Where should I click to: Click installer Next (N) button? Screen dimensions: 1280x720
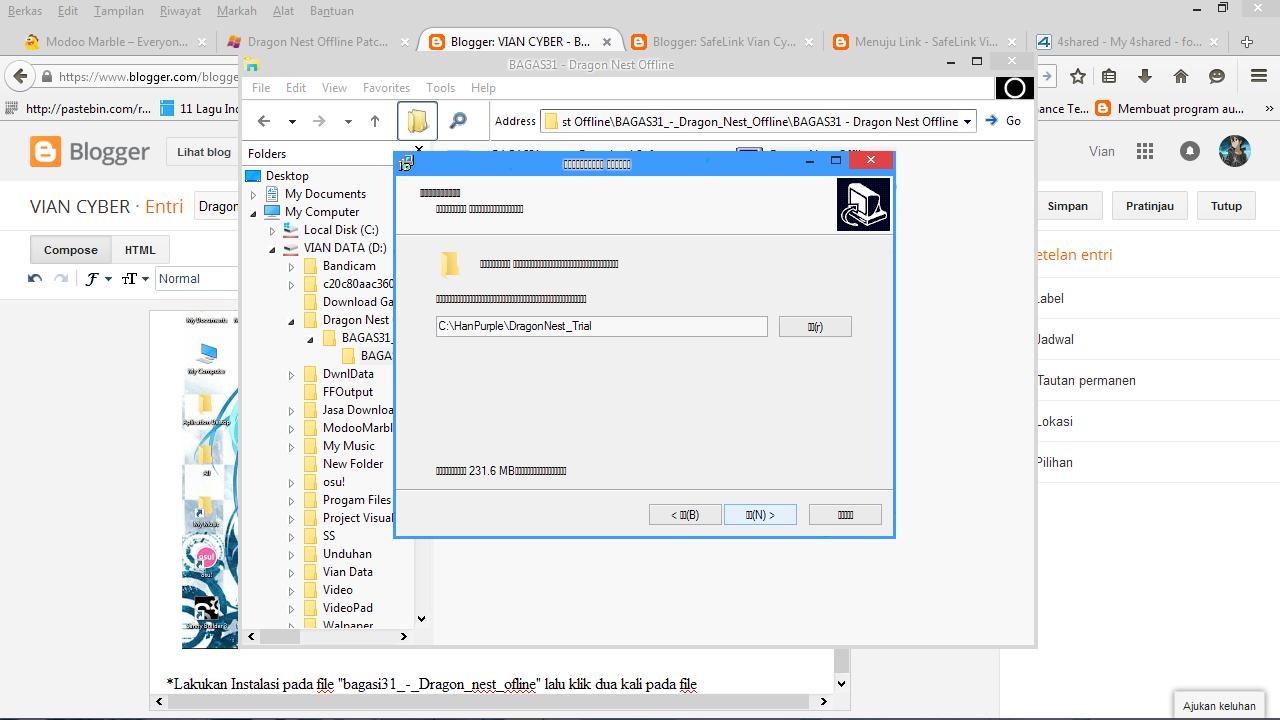tap(759, 515)
